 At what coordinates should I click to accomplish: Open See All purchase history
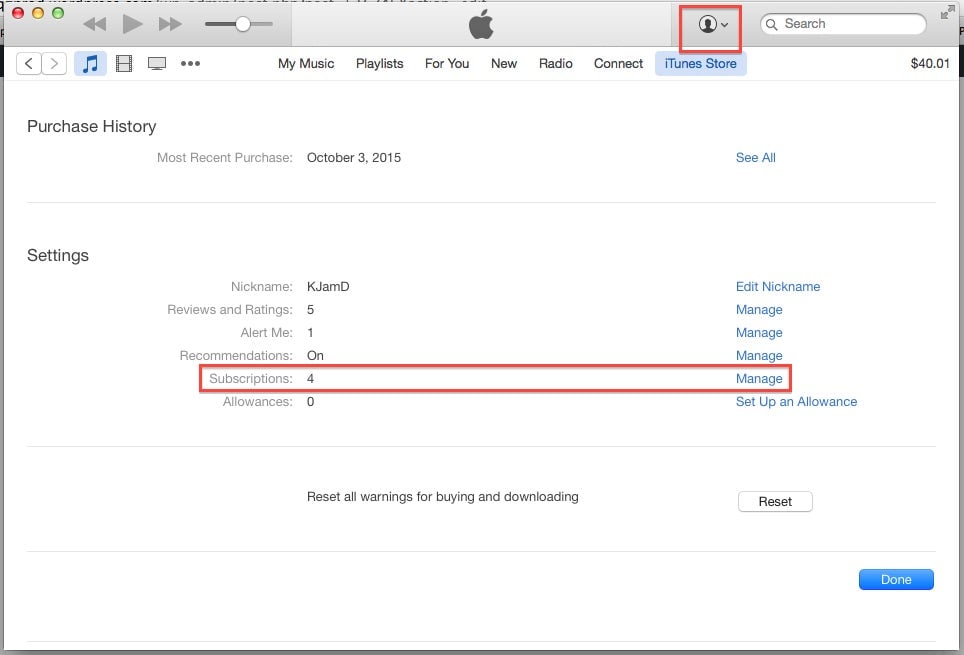point(756,157)
